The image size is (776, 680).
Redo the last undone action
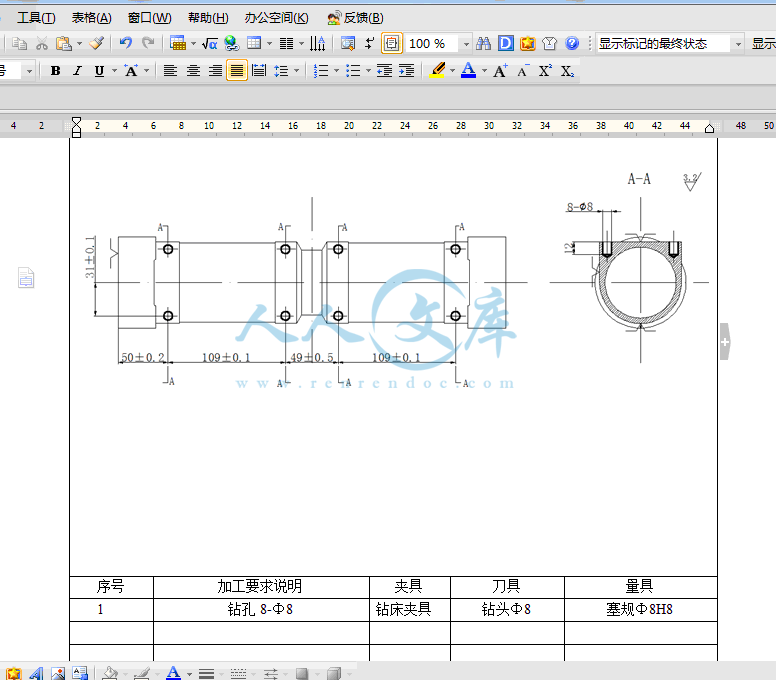click(148, 43)
